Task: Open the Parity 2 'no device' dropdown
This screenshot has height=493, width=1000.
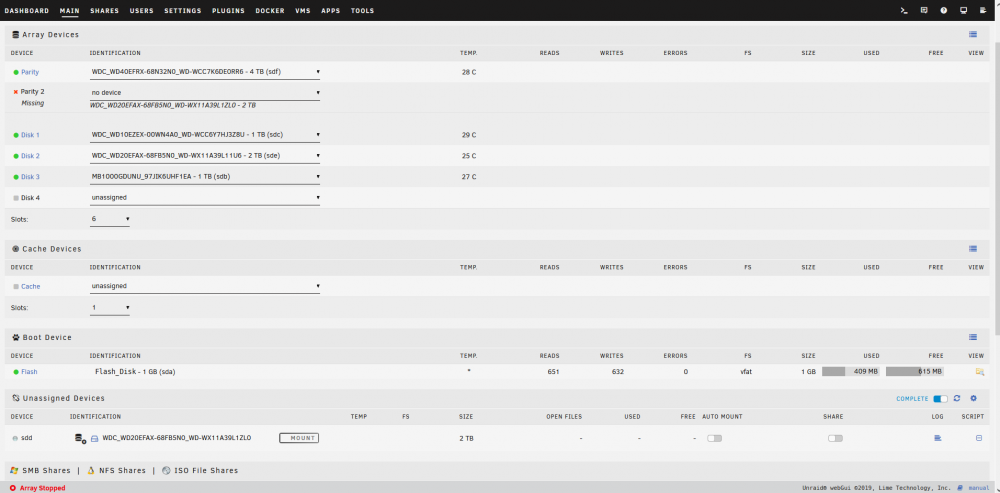Action: click(205, 92)
